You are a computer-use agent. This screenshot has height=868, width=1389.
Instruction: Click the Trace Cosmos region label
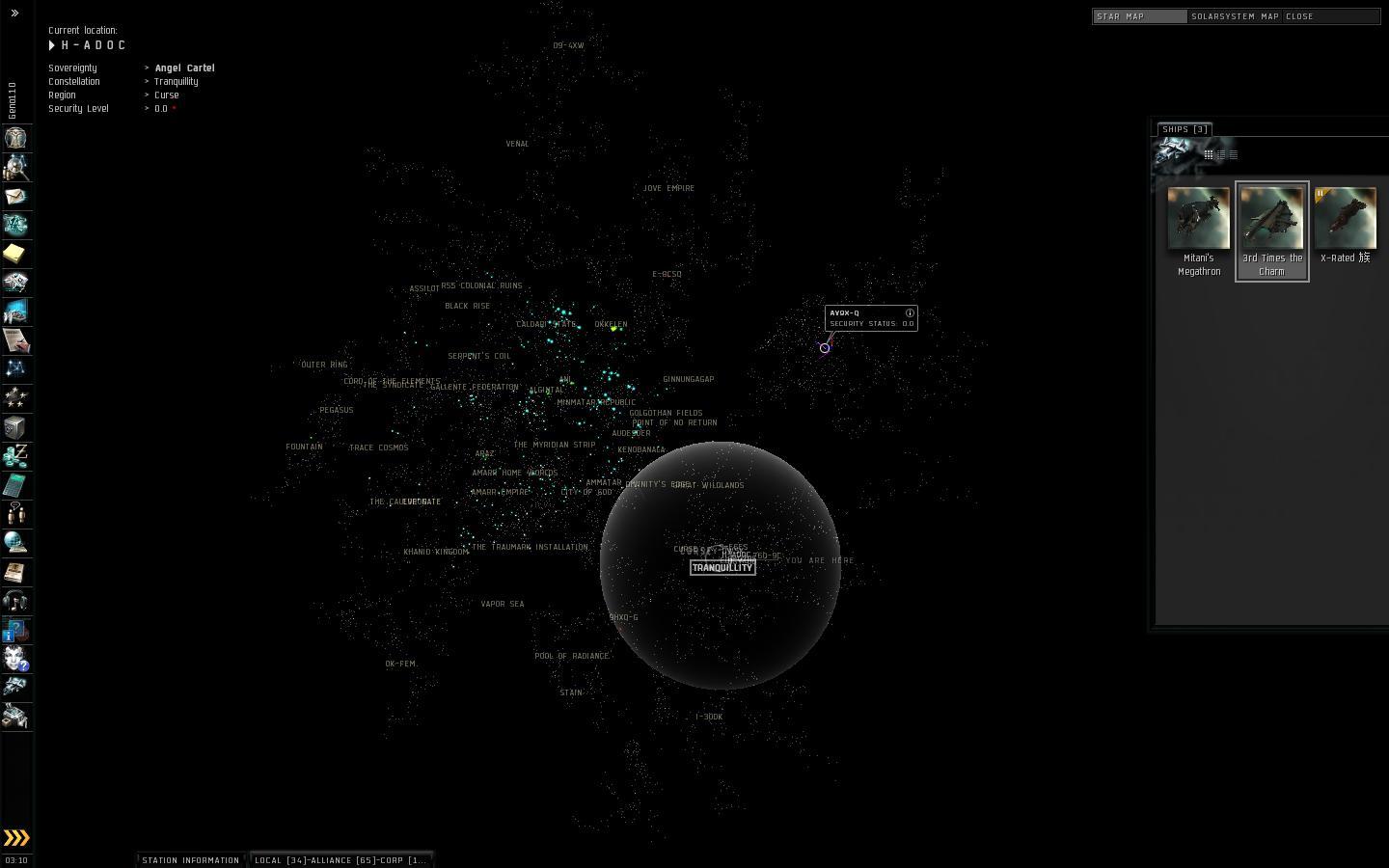[x=379, y=448]
